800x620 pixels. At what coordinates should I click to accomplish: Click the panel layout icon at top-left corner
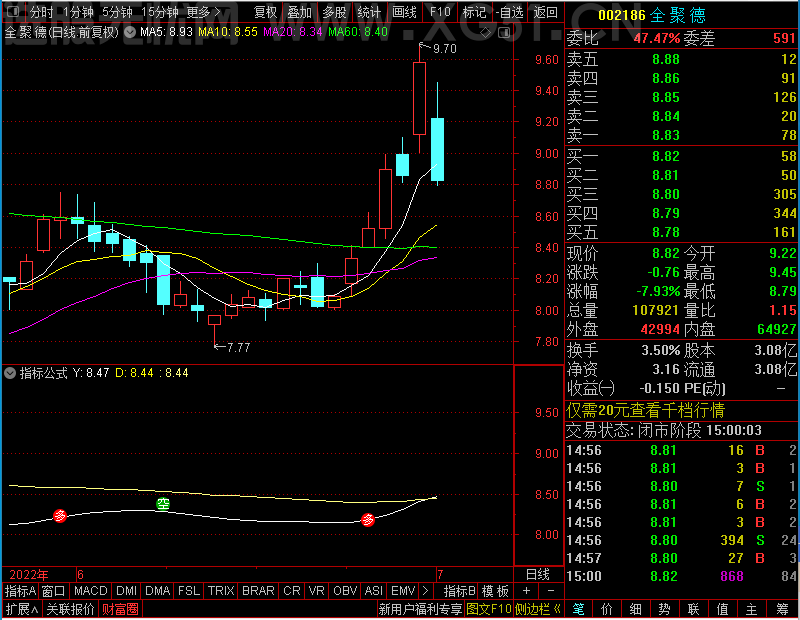(12, 11)
